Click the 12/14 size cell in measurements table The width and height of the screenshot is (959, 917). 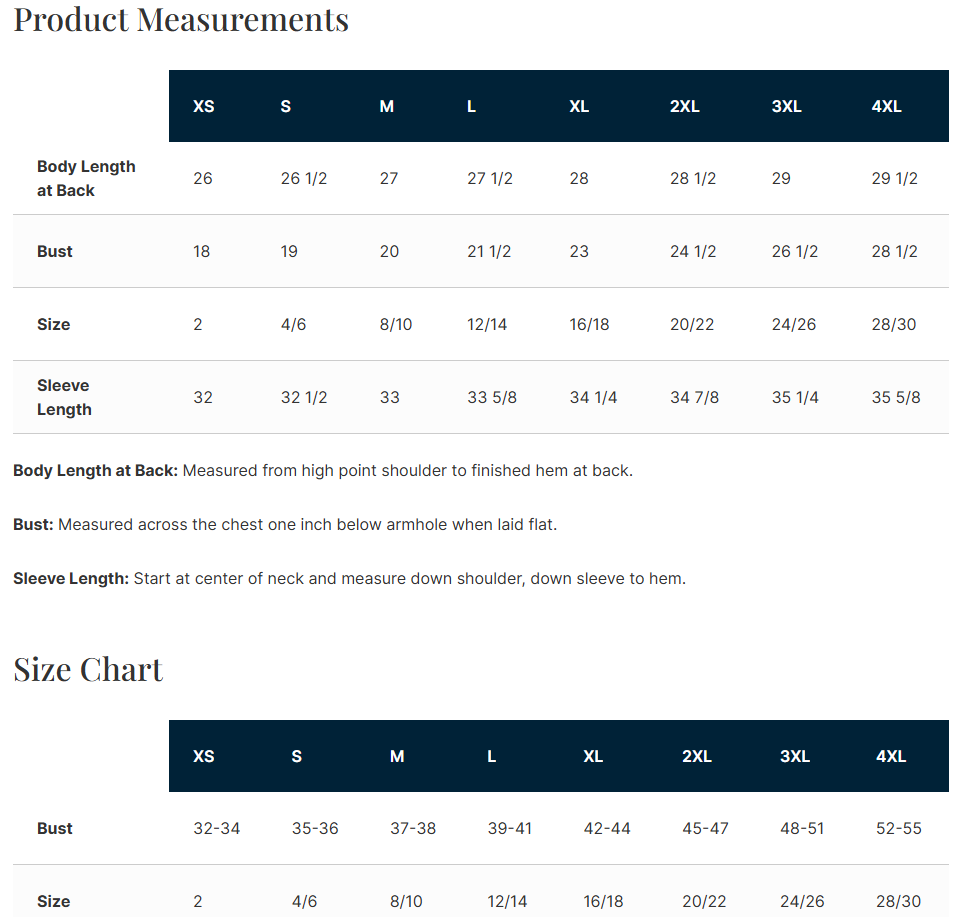487,324
